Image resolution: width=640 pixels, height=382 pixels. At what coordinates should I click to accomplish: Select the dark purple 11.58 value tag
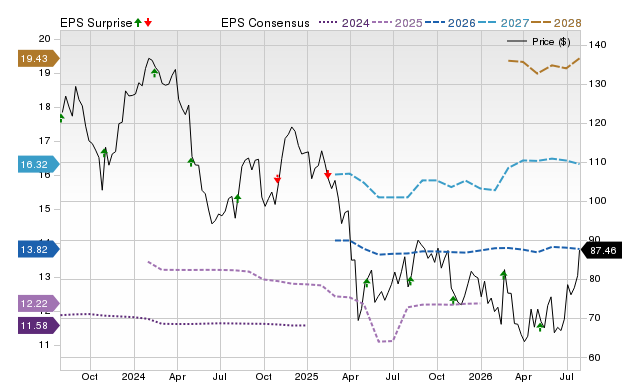coord(38,326)
